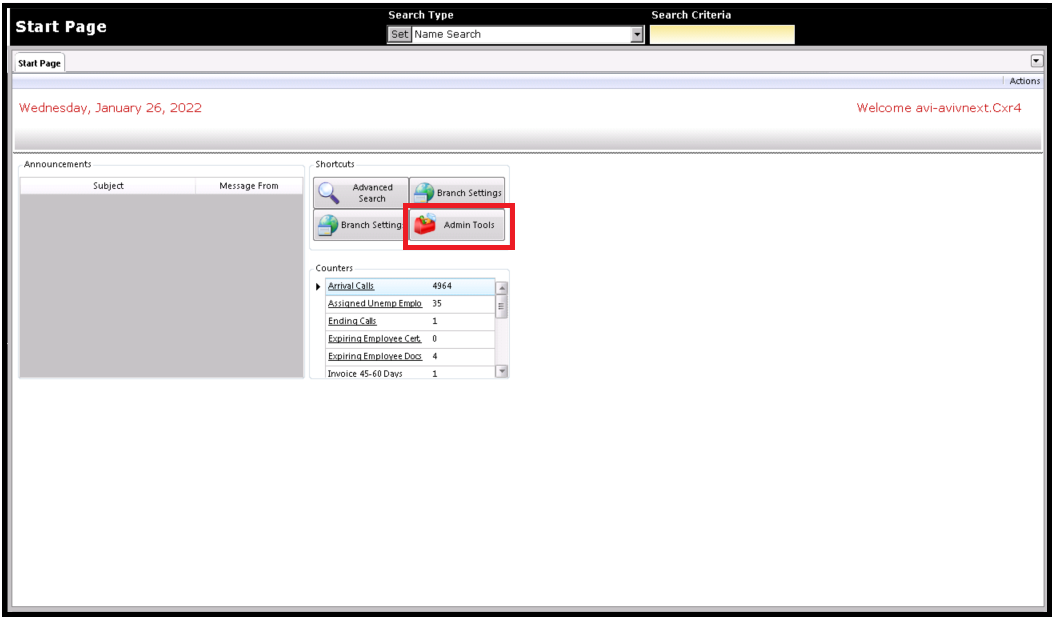
Task: Click the Welcome avi-avivnext.Cxr4 text
Action: tap(938, 108)
